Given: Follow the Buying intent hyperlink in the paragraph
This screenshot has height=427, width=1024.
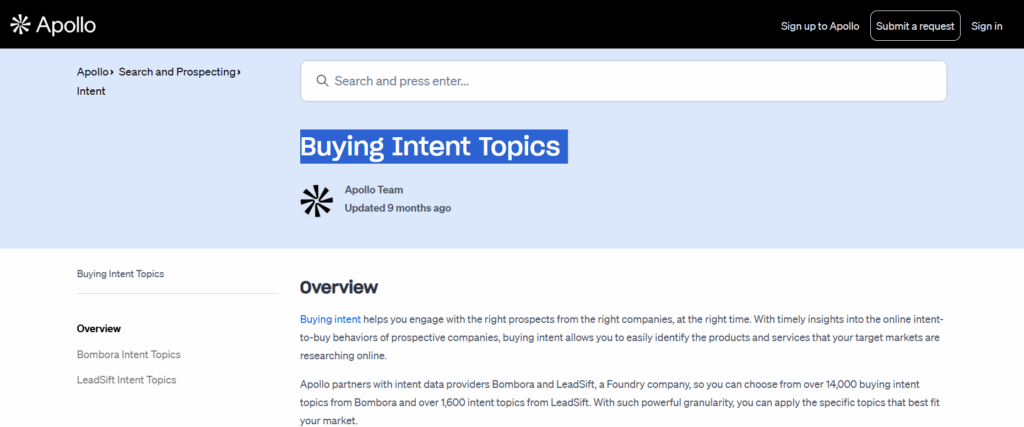Looking at the screenshot, I should (330, 319).
